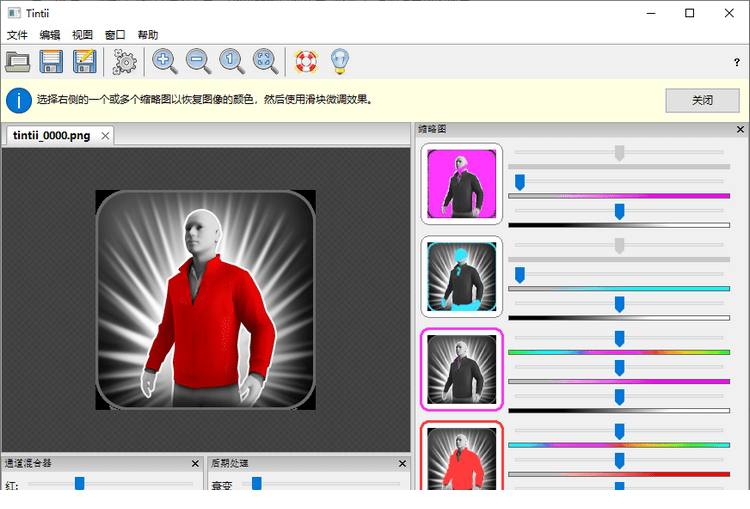
Task: Close the 缩略图 panel
Action: tap(740, 129)
